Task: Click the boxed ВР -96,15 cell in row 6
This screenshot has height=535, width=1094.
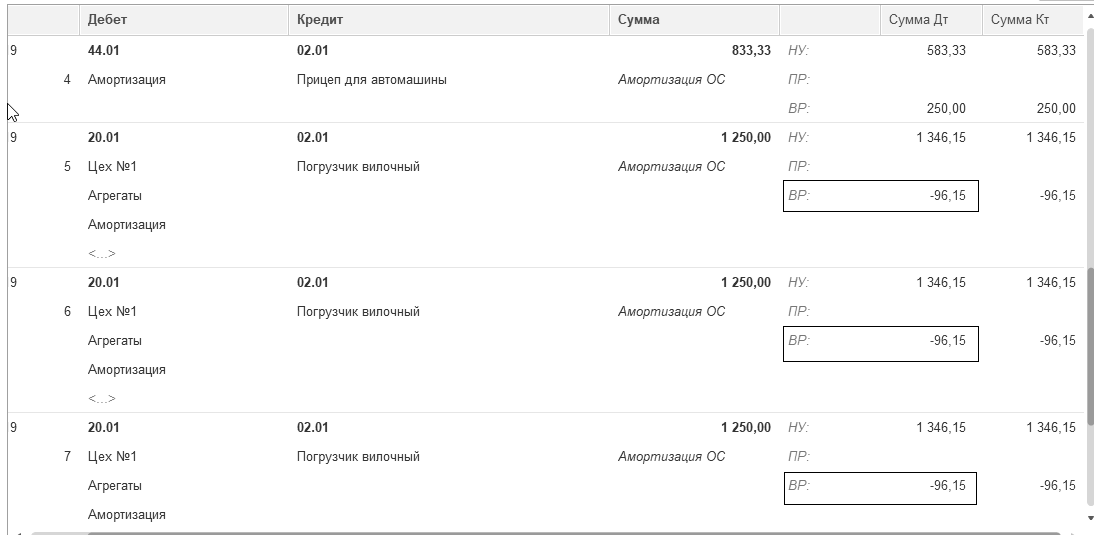Action: tap(879, 342)
